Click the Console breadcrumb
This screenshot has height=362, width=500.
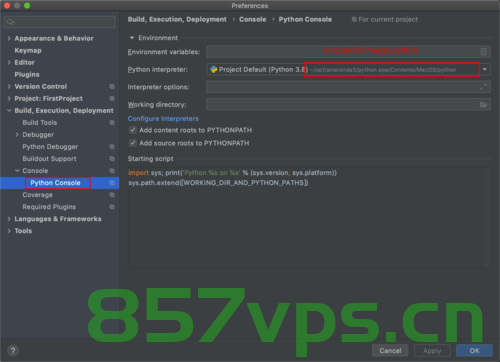pos(253,19)
